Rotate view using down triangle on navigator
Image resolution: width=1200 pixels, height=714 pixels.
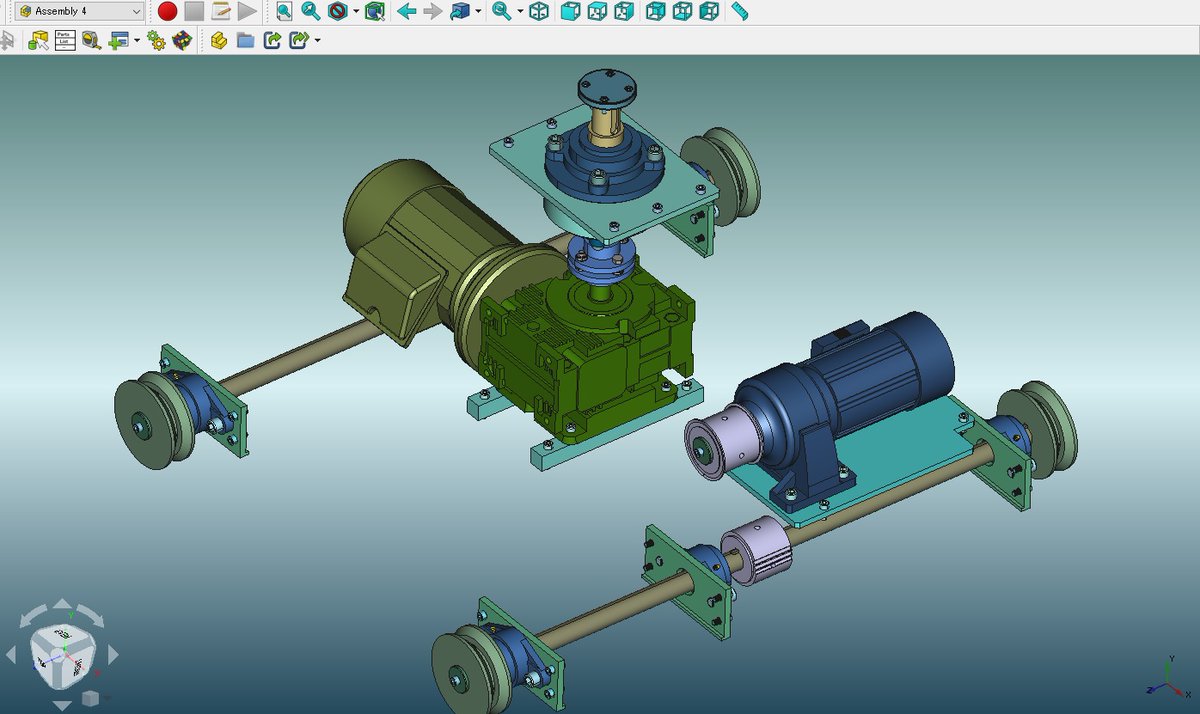click(62, 706)
